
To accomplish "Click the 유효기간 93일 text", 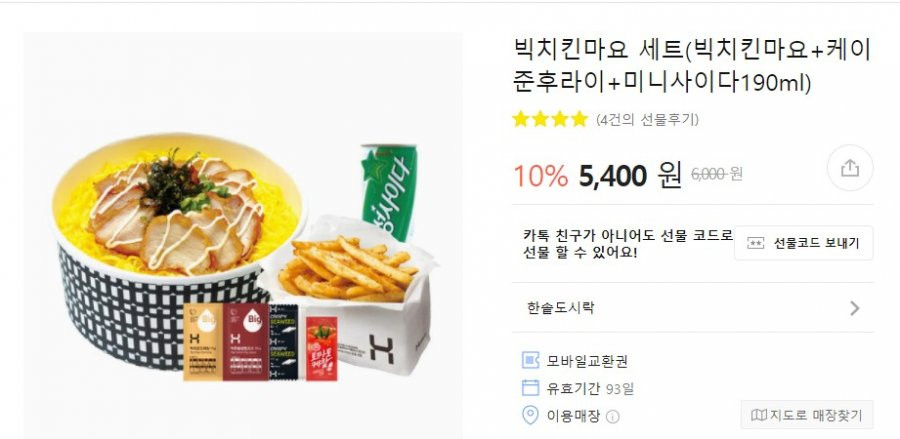I will [590, 389].
